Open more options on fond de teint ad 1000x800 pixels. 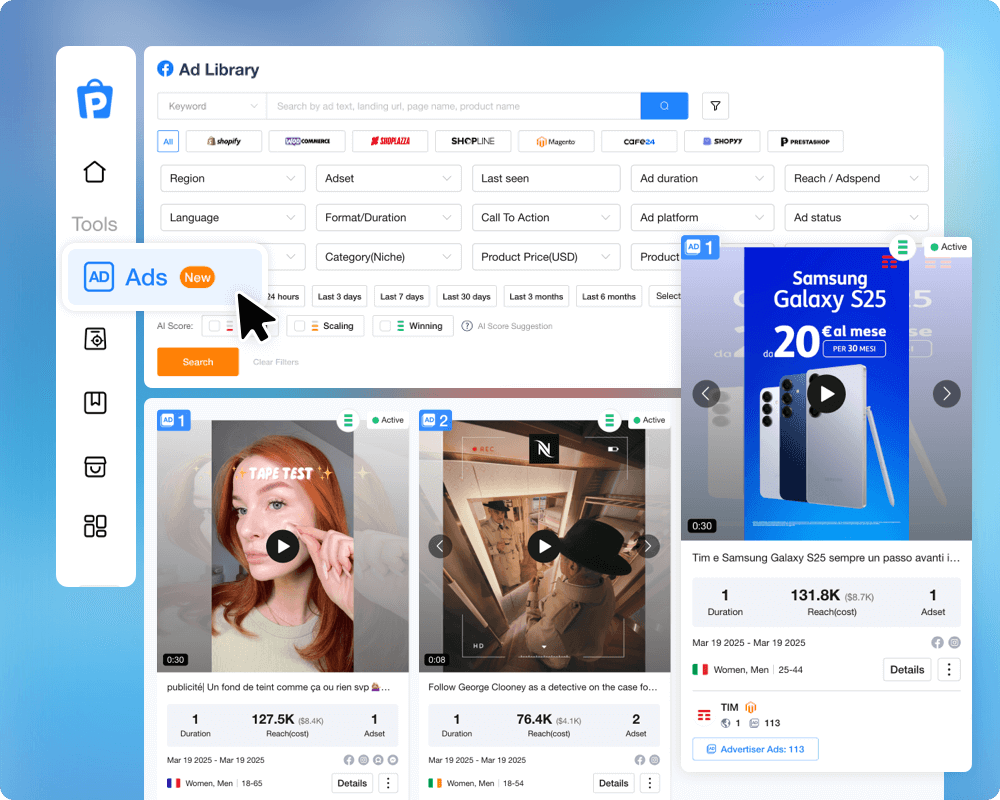tap(388, 783)
